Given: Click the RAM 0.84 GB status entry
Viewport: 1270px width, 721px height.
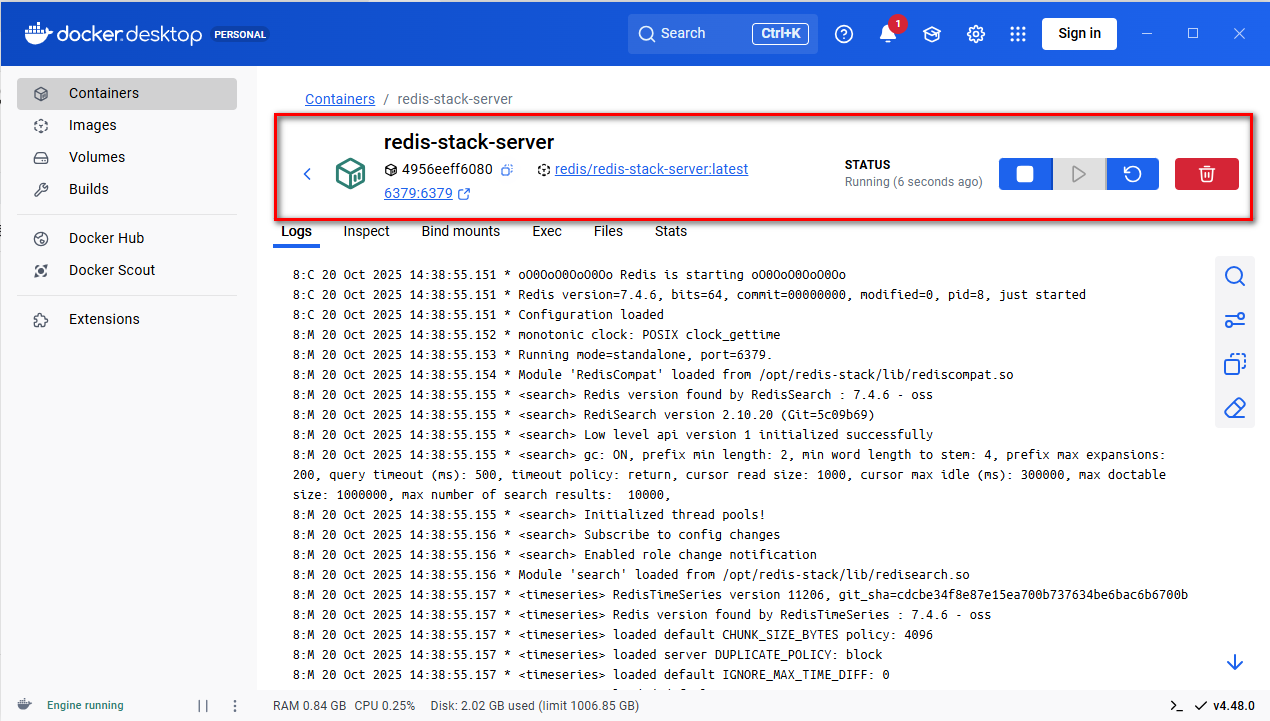Looking at the screenshot, I should 310,705.
